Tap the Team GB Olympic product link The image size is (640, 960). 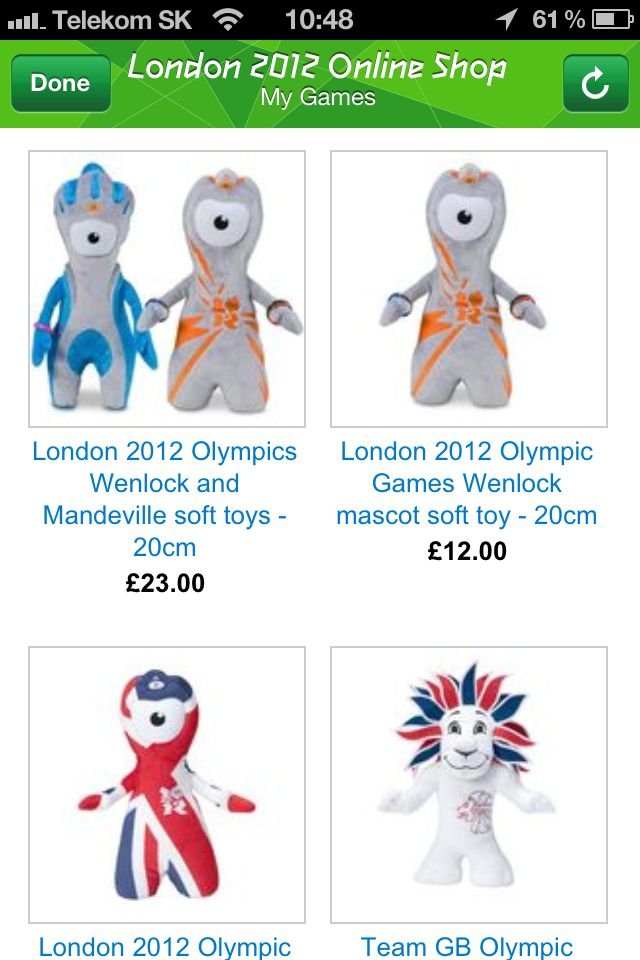click(x=467, y=947)
